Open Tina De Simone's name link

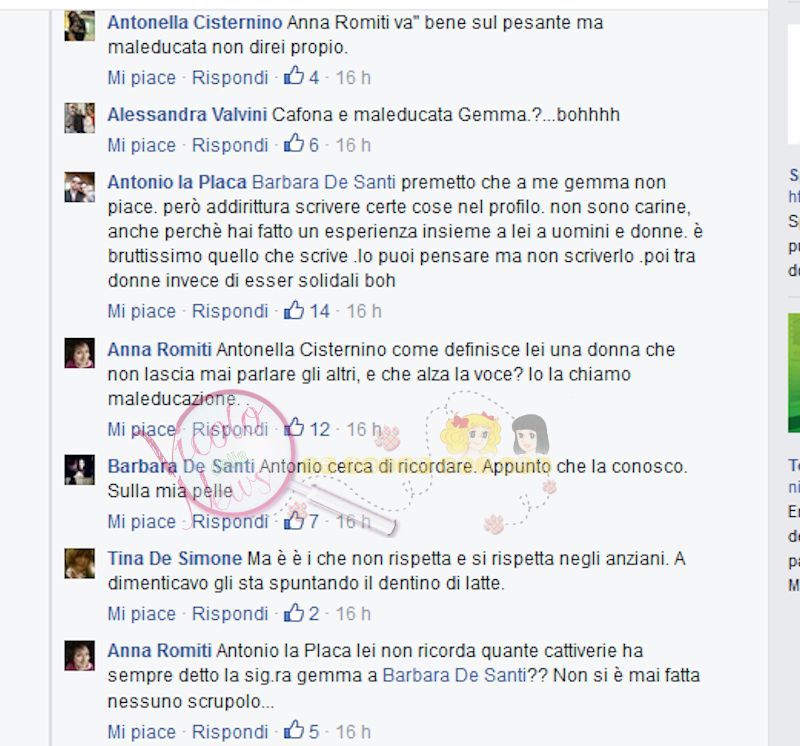pos(174,559)
